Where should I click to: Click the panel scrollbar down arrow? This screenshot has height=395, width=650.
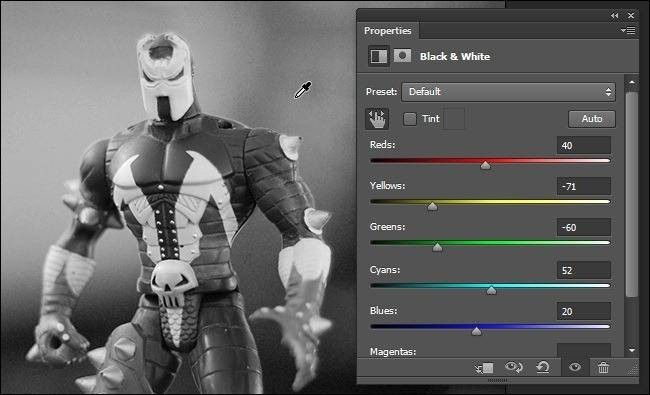click(x=631, y=351)
